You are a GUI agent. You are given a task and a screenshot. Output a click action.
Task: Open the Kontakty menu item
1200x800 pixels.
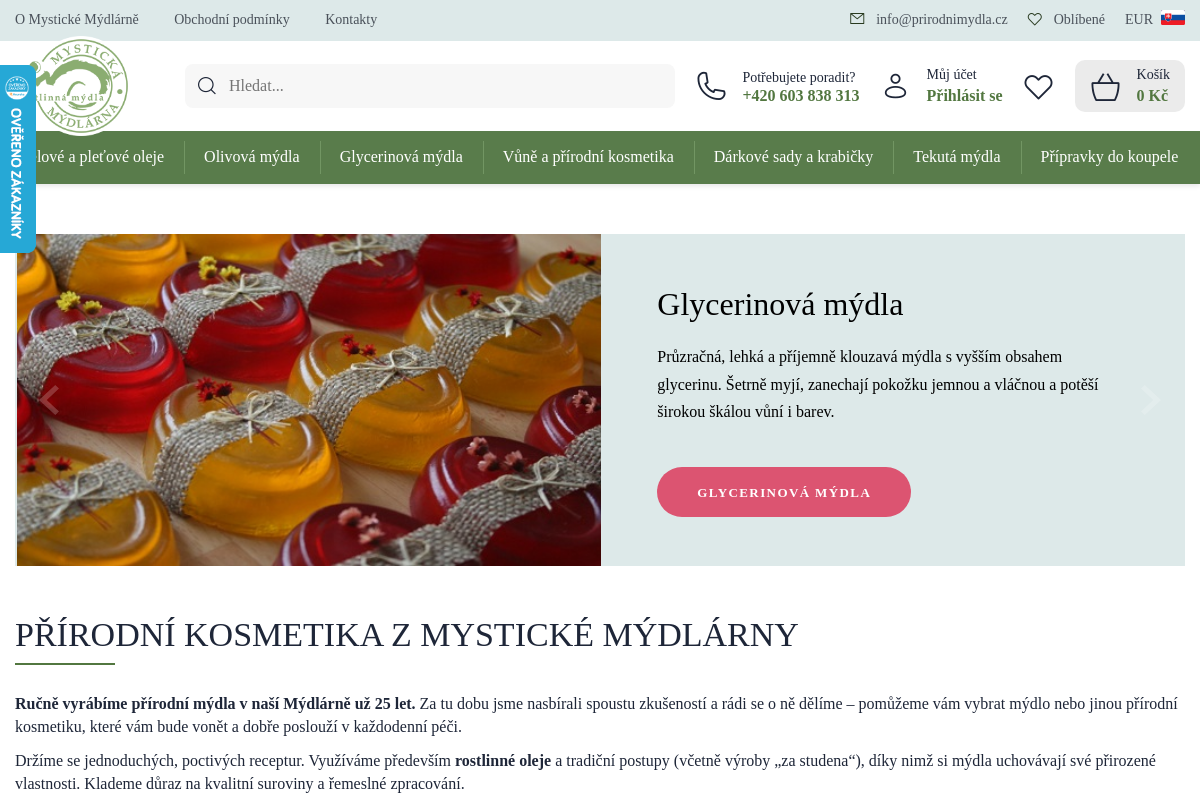351,18
